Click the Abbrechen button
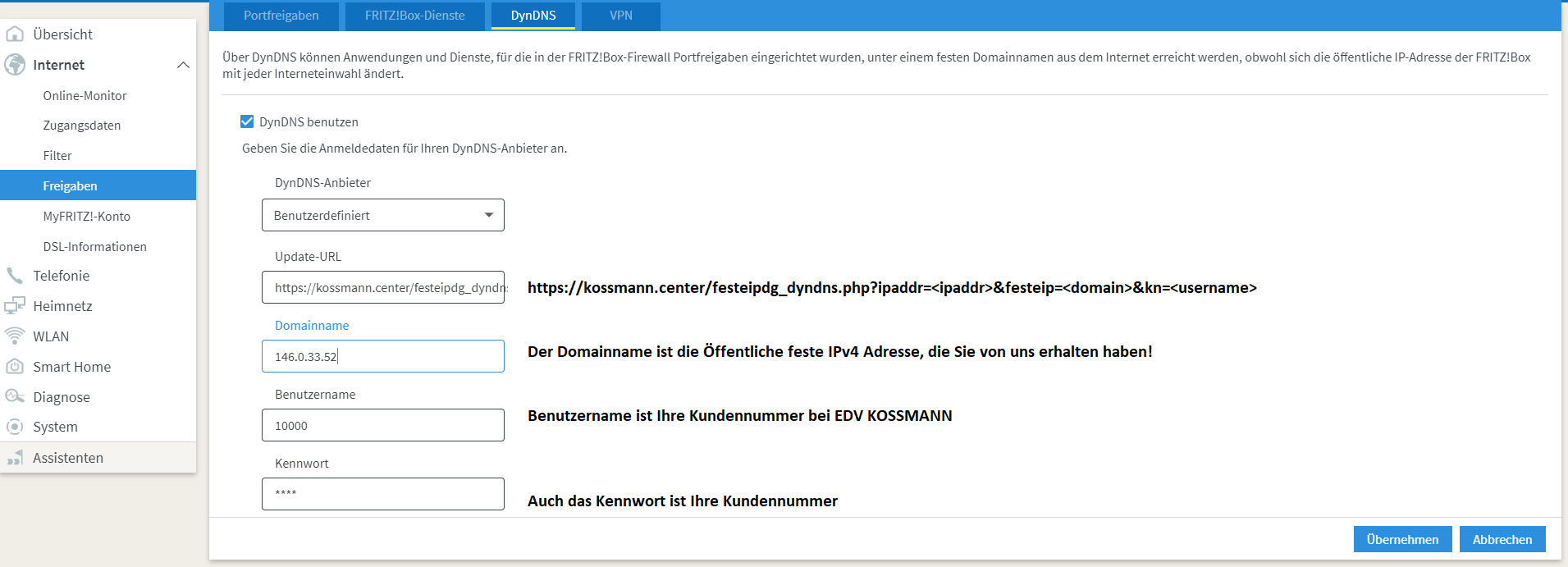The width and height of the screenshot is (1568, 567). coord(1502,539)
